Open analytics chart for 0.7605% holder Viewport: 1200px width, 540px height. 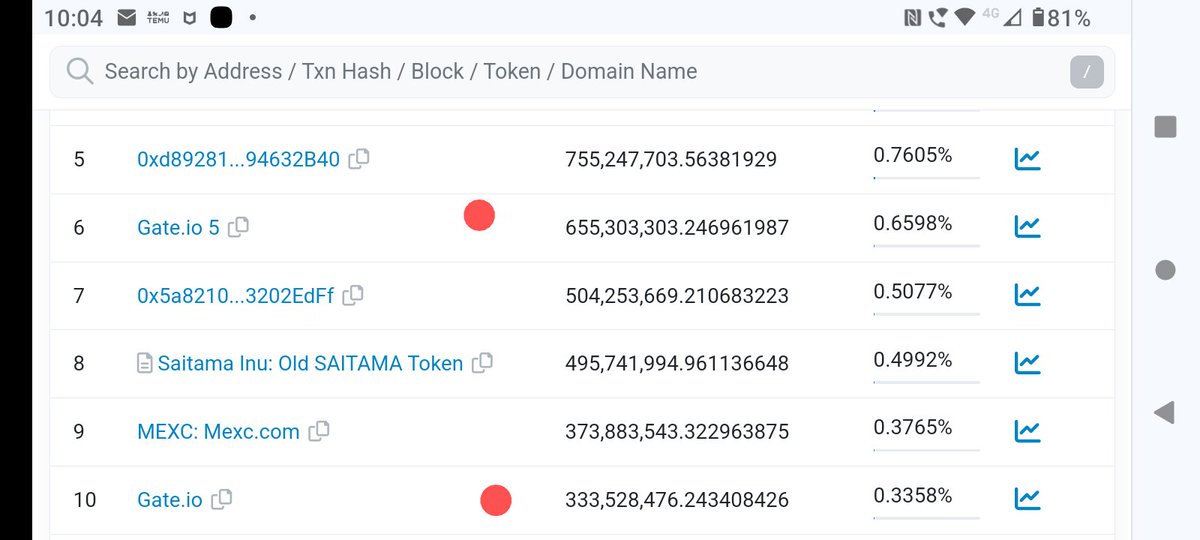[x=1028, y=159]
